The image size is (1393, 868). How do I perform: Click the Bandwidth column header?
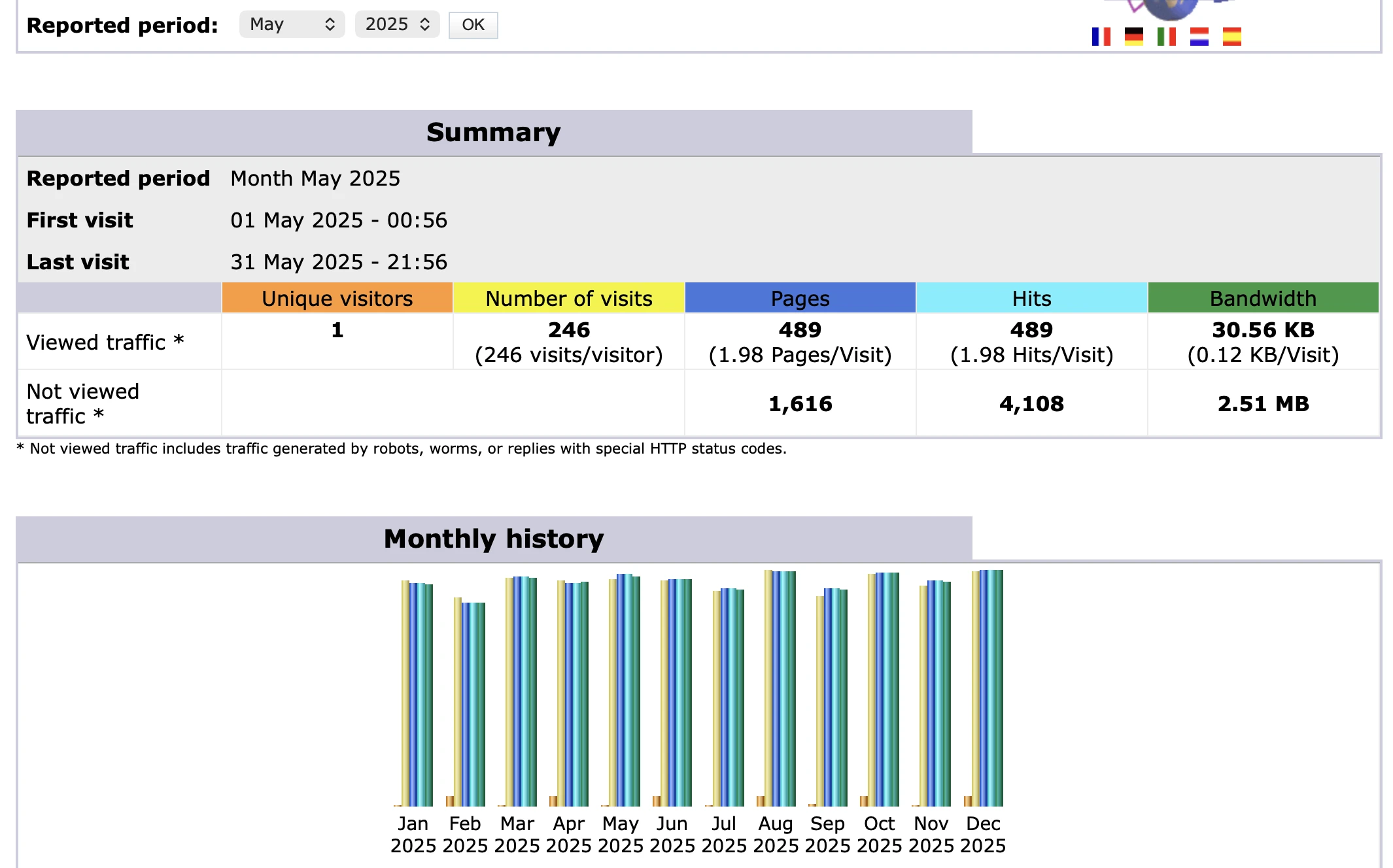click(x=1264, y=298)
